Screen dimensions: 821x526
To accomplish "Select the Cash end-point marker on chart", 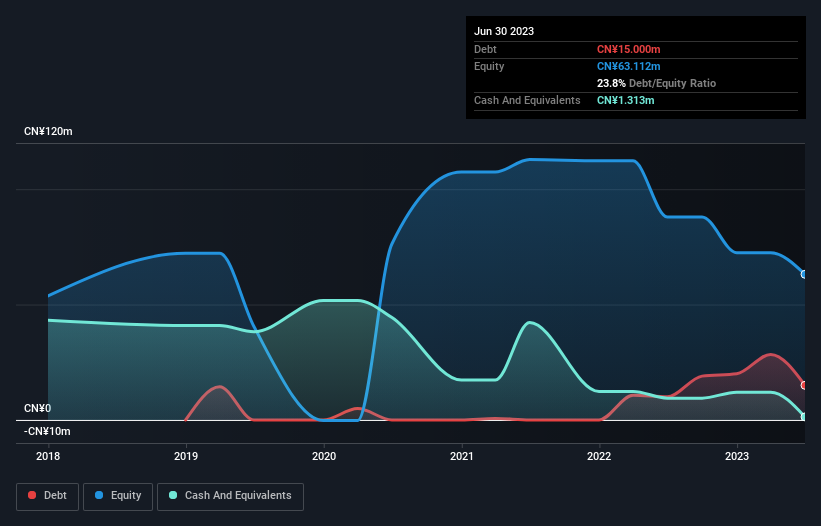I will [x=804, y=417].
